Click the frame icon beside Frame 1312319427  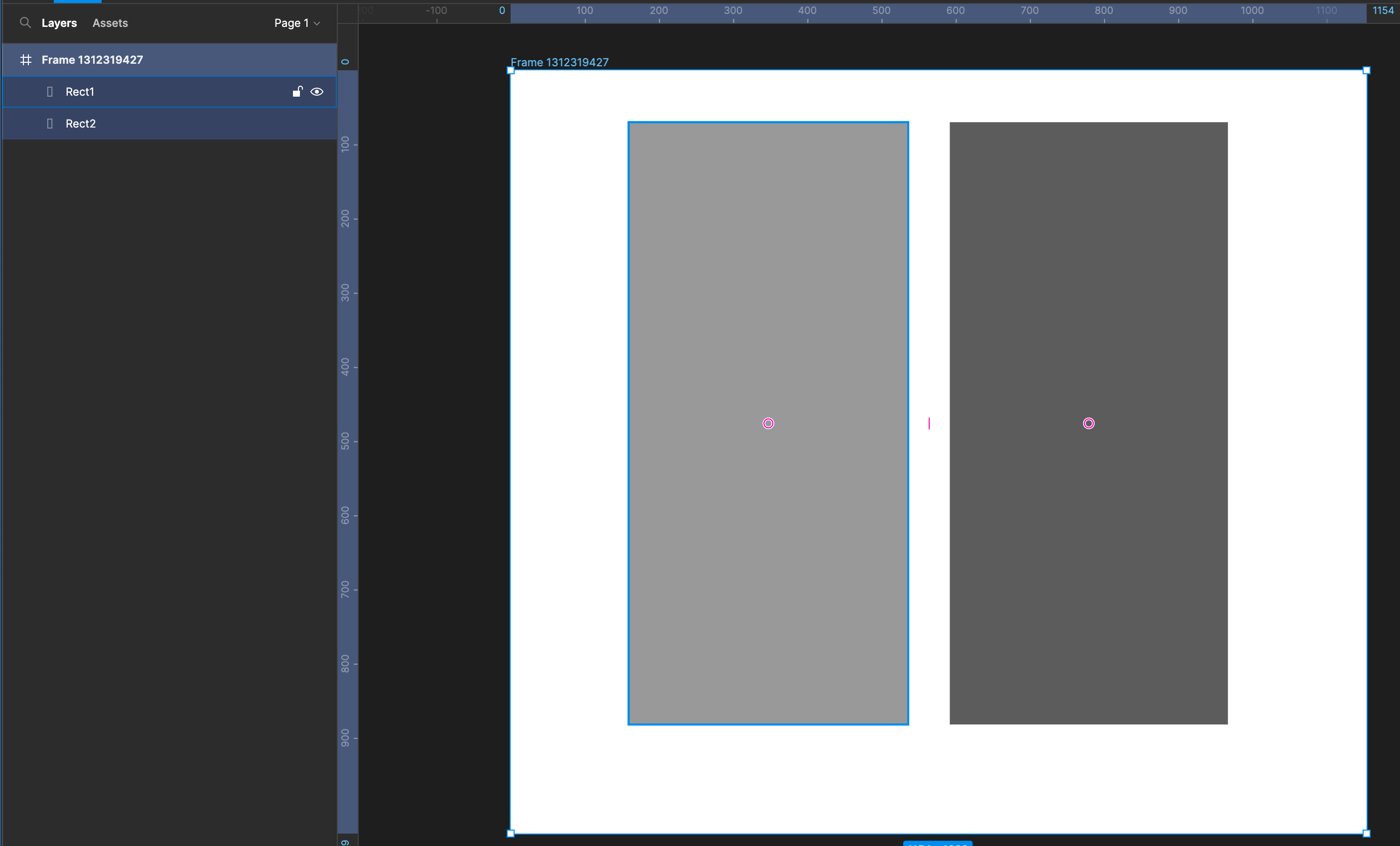pyautogui.click(x=25, y=60)
